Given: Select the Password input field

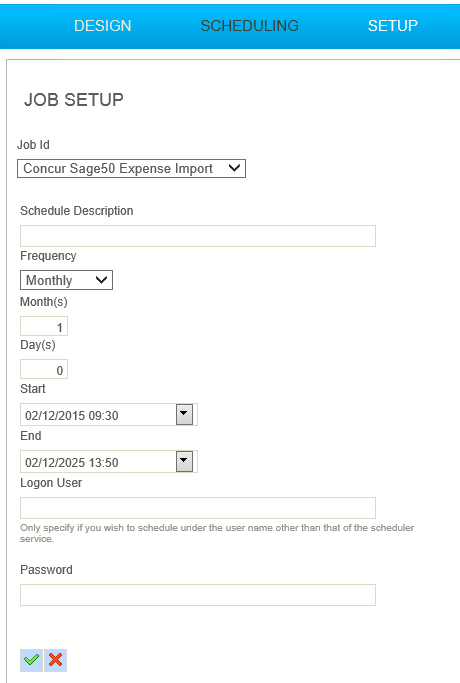Looking at the screenshot, I should 198,595.
